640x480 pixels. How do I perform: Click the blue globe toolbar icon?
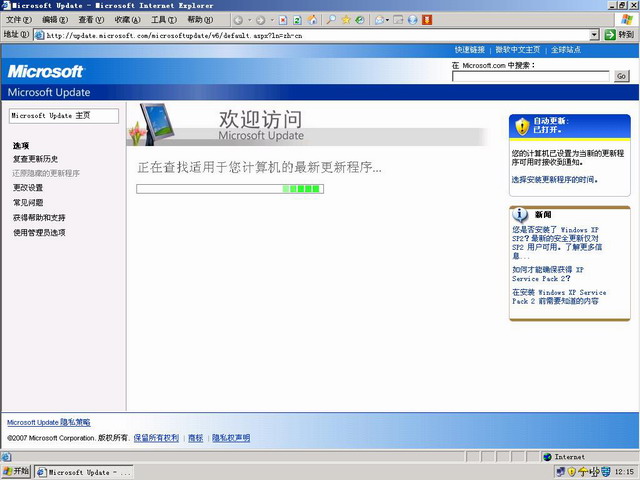coord(413,20)
